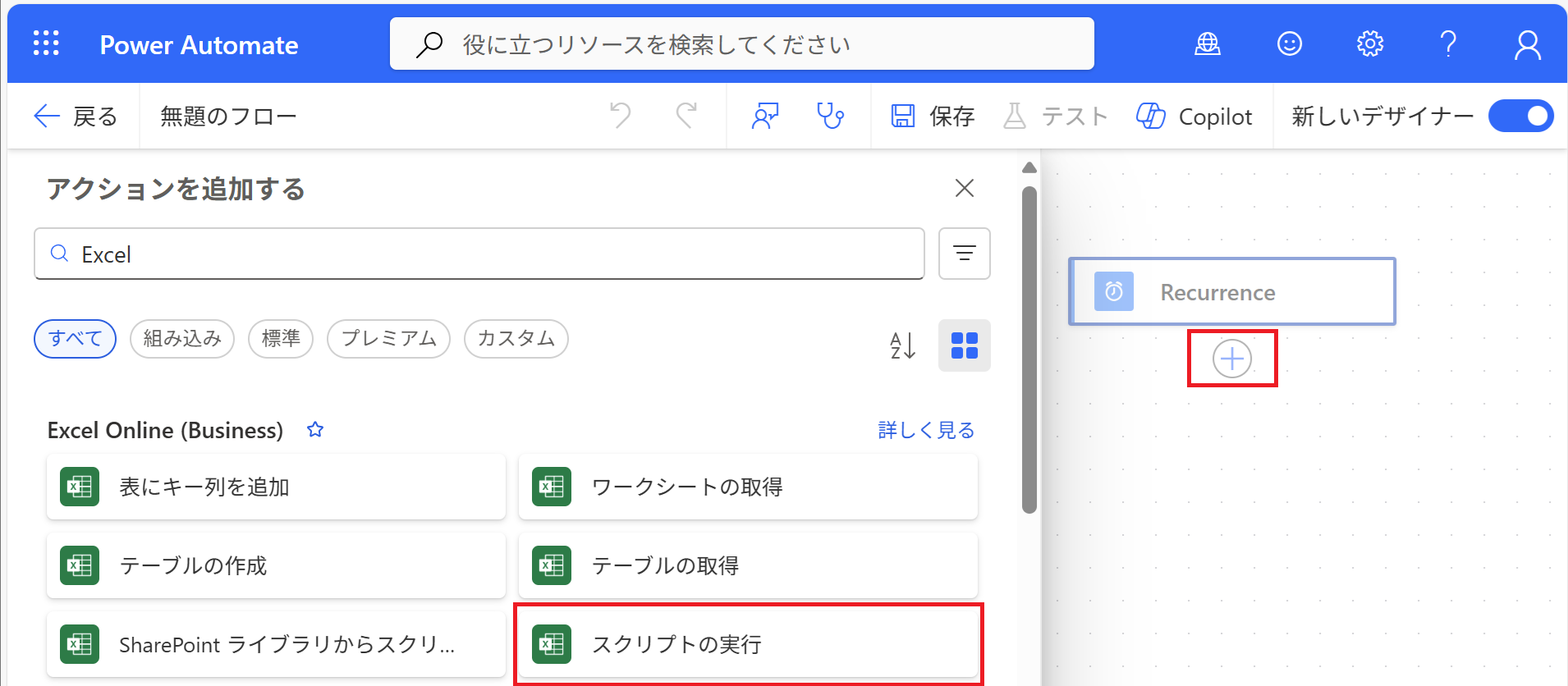The image size is (1568, 686).
Task: Focus the top resource search box
Action: pyautogui.click(x=741, y=43)
